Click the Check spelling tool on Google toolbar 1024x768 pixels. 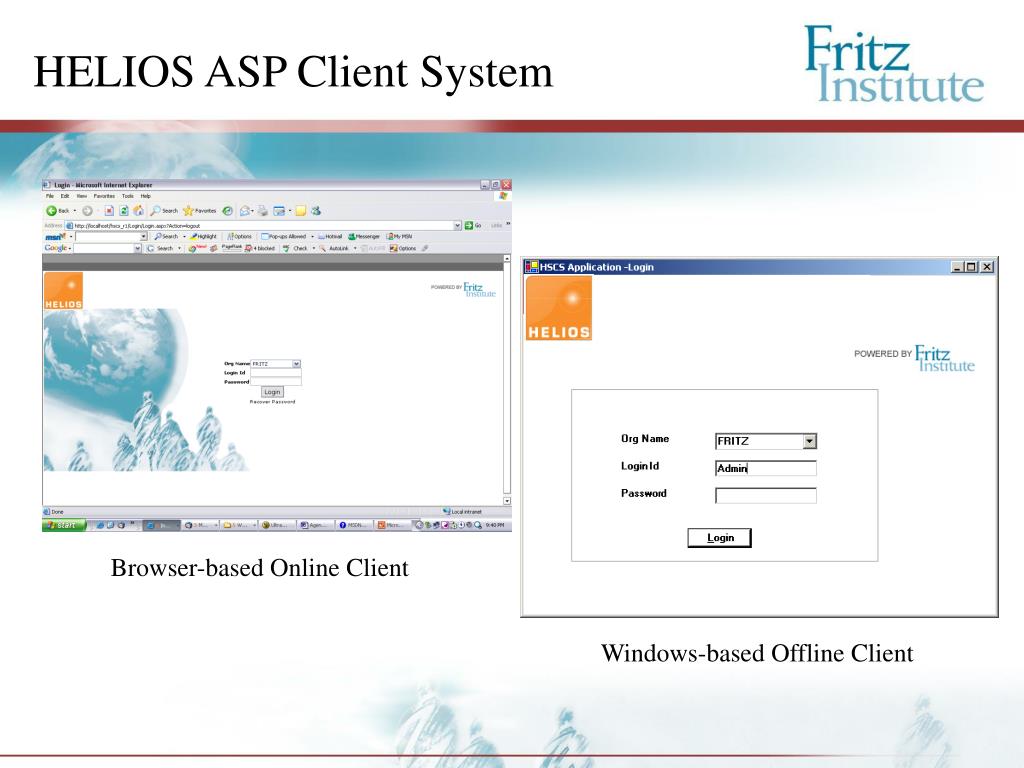295,248
